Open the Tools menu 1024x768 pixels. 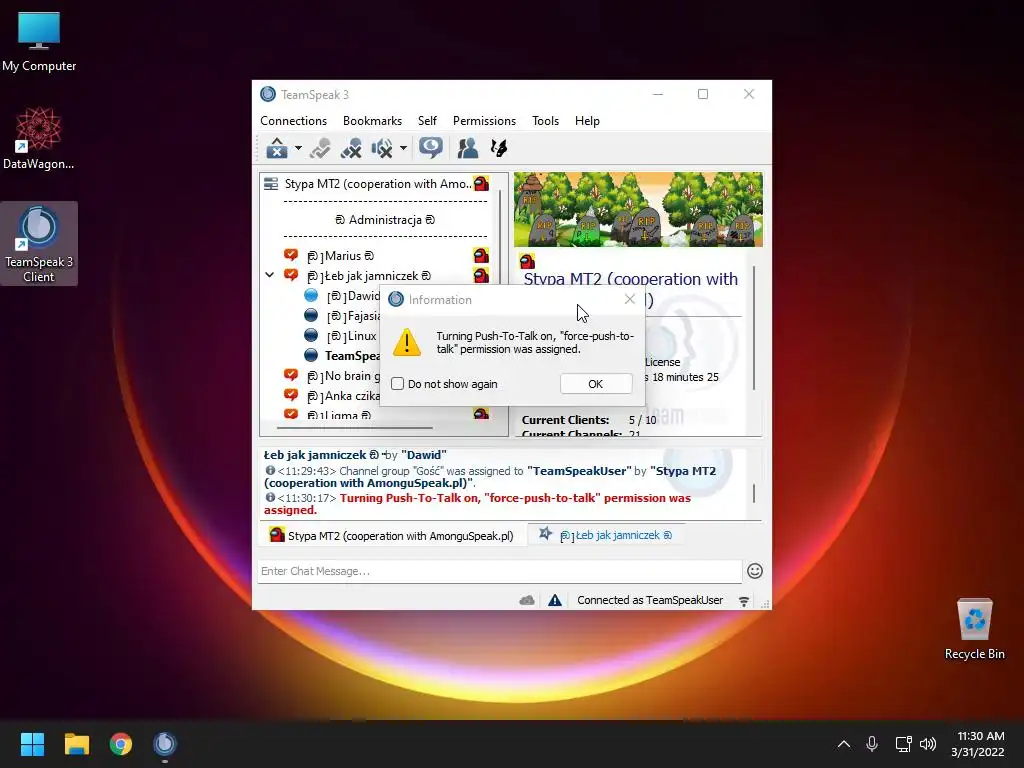tap(545, 121)
